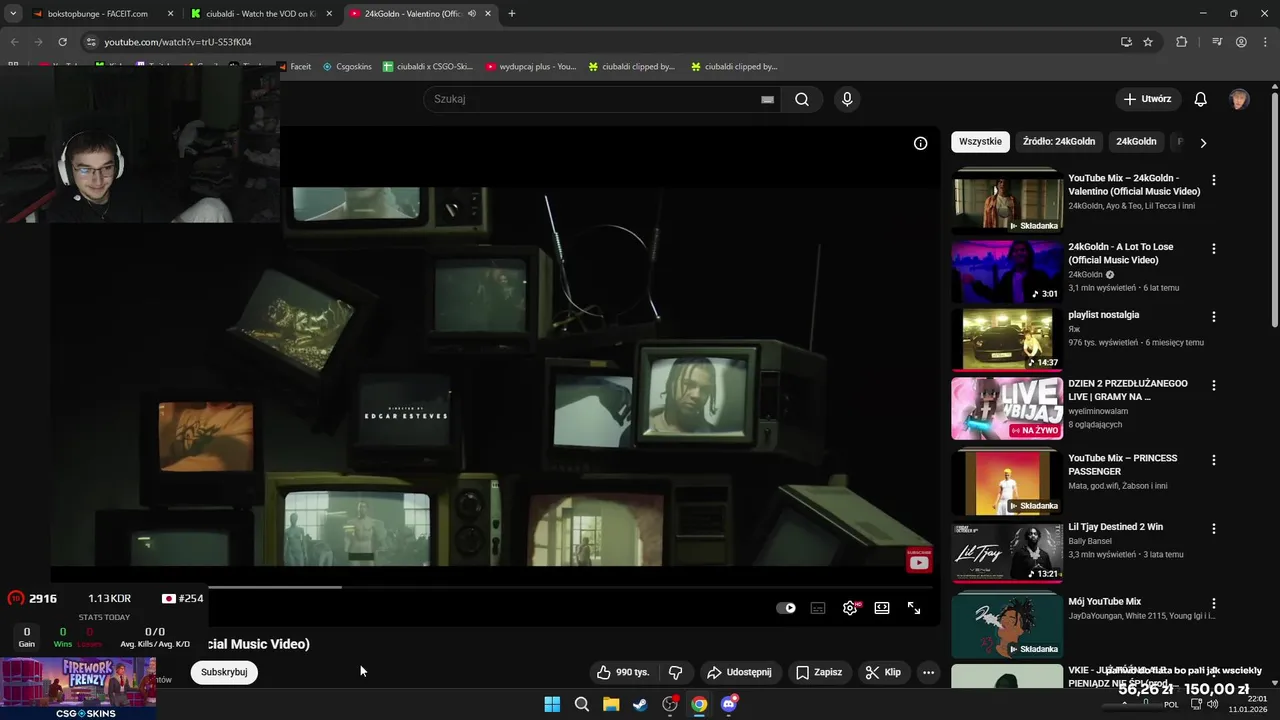The height and width of the screenshot is (720, 1280).
Task: Open the Mój YouTube Mix title
Action: [1104, 602]
